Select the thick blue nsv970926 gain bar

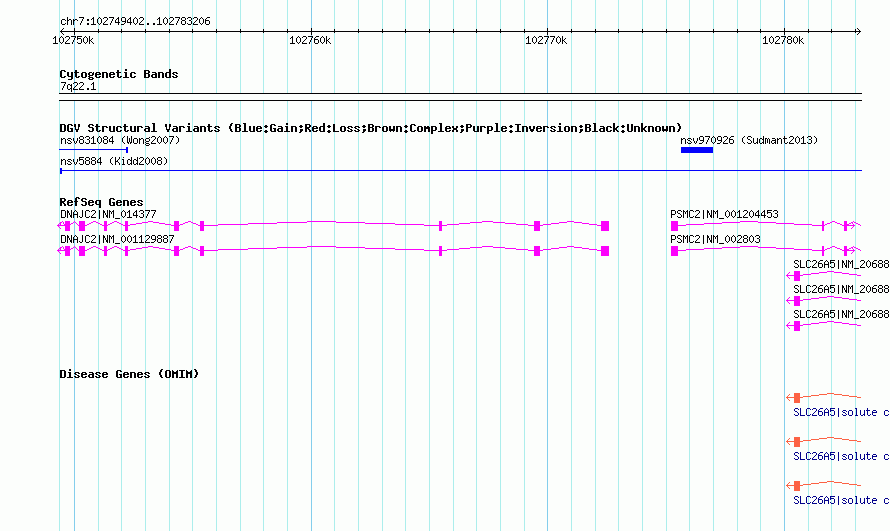pos(697,150)
